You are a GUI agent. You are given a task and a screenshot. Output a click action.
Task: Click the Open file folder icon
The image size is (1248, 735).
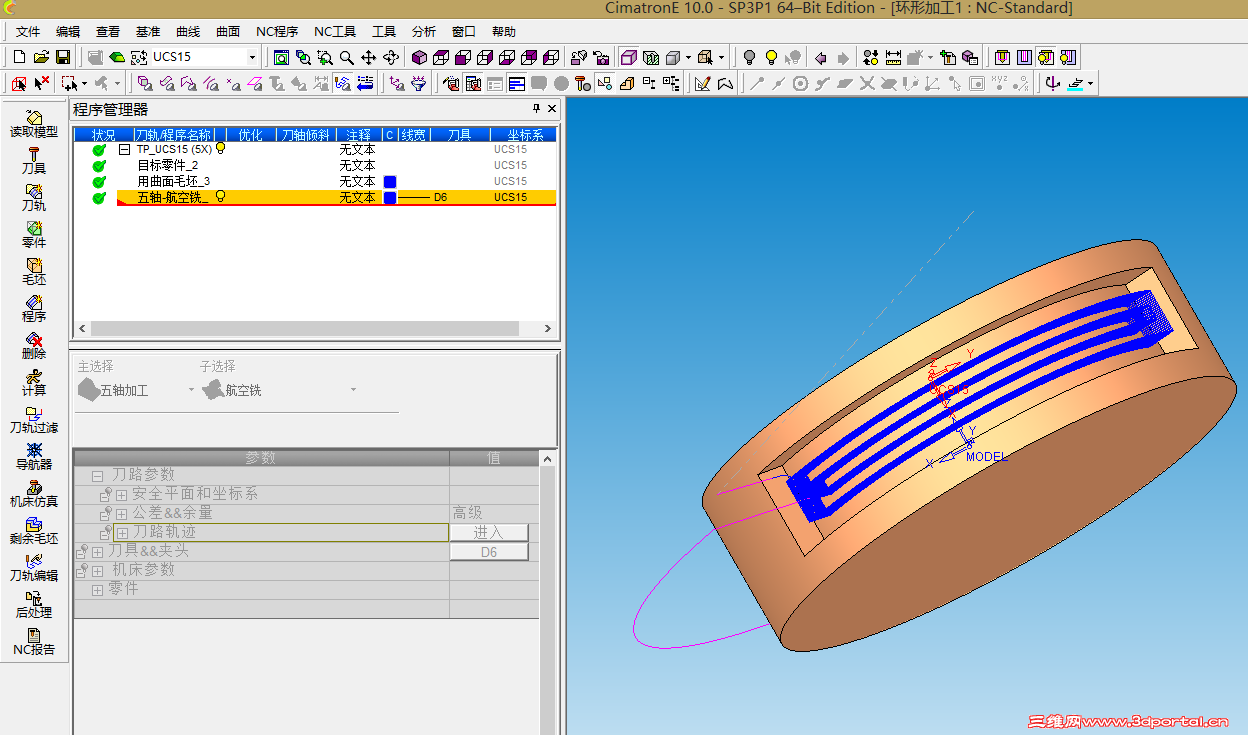[x=41, y=57]
